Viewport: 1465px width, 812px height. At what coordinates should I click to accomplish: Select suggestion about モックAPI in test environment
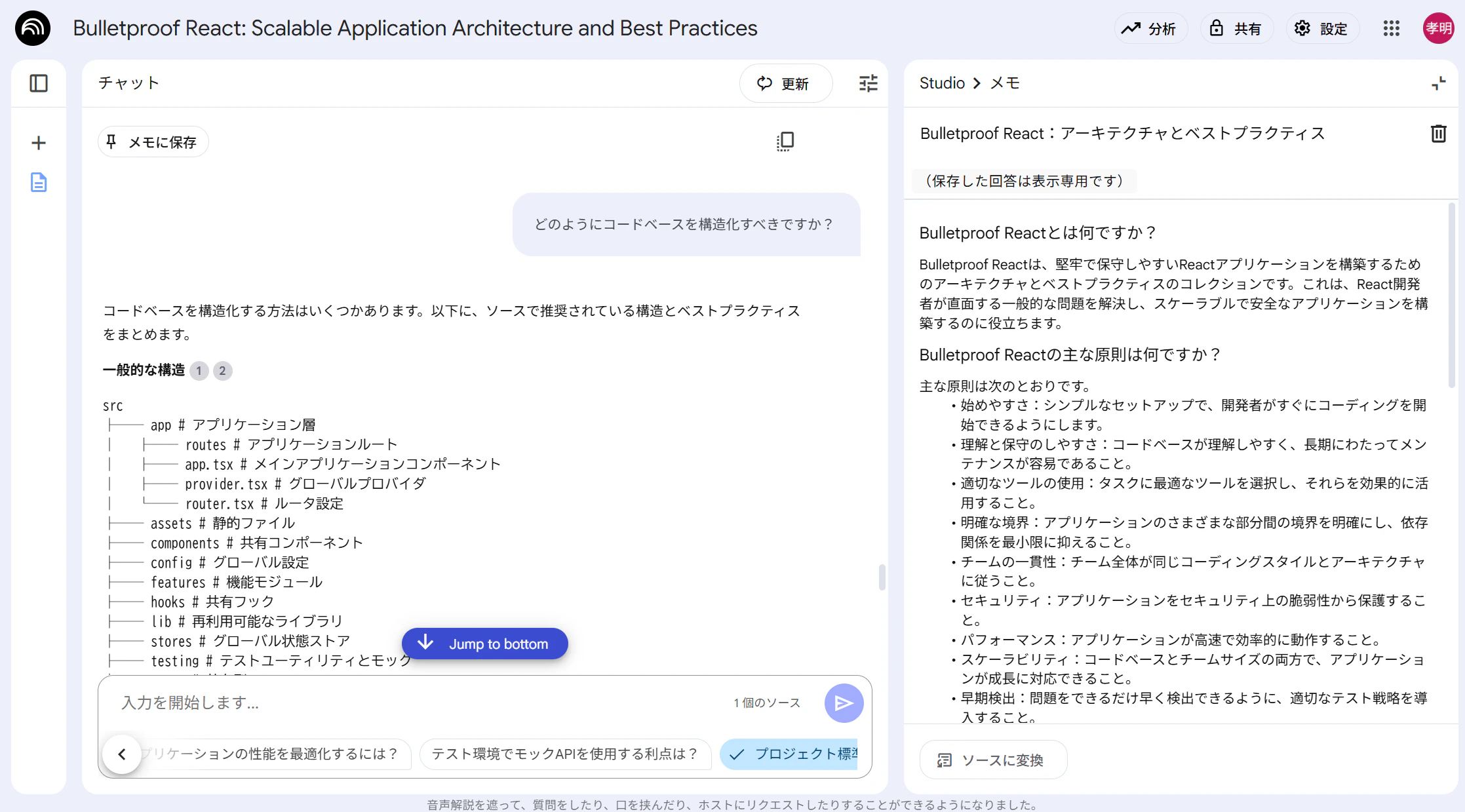tap(565, 754)
